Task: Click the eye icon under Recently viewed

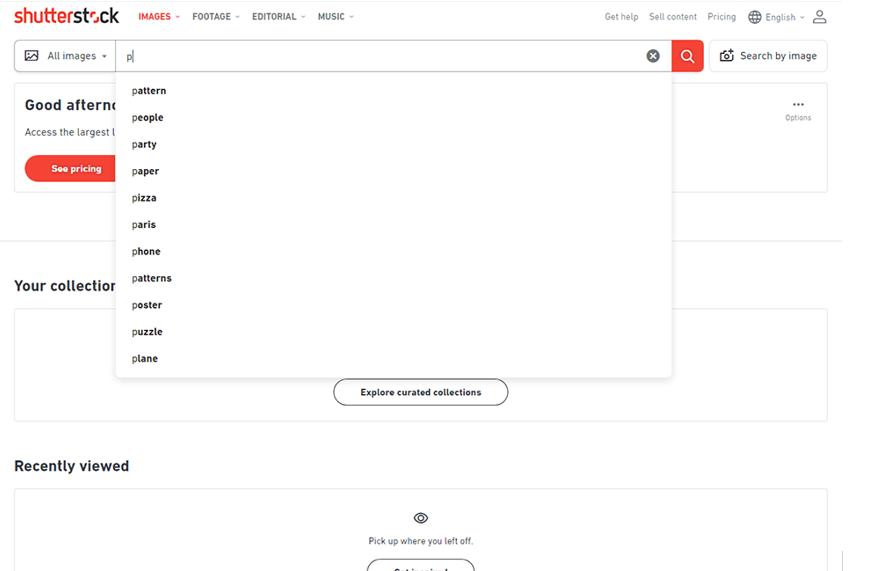Action: (x=420, y=518)
